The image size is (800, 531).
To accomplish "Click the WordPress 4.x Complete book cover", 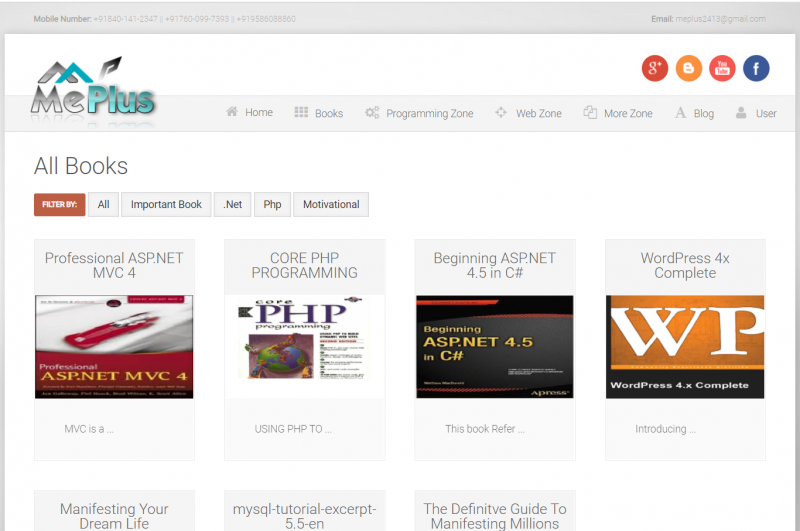I will (x=685, y=347).
